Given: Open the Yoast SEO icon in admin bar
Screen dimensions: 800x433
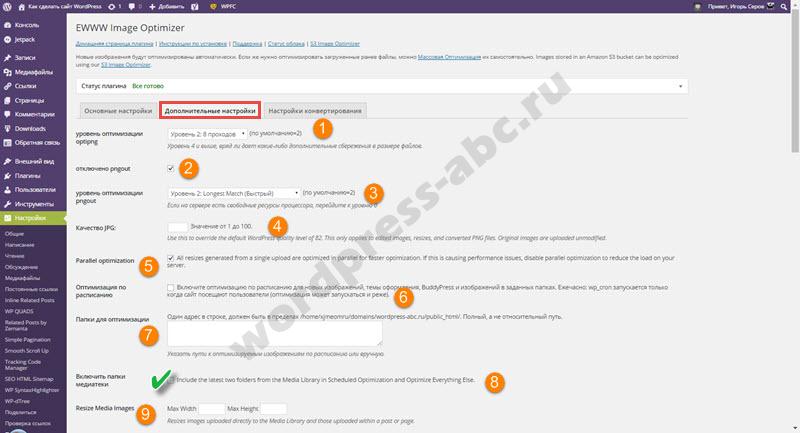Looking at the screenshot, I should 195,7.
